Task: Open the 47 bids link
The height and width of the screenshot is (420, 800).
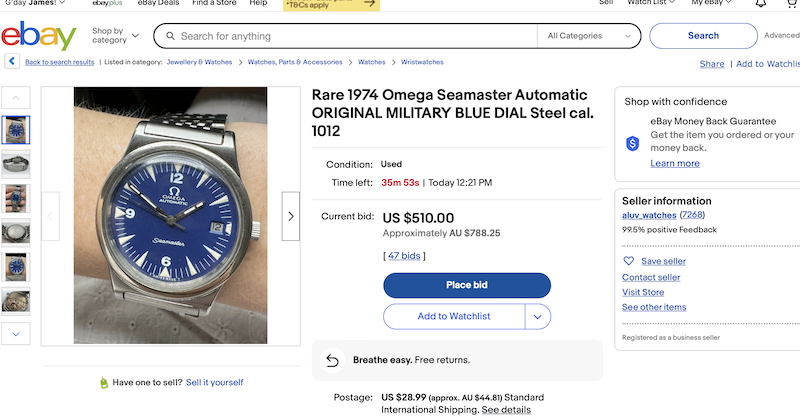Action: 404,256
